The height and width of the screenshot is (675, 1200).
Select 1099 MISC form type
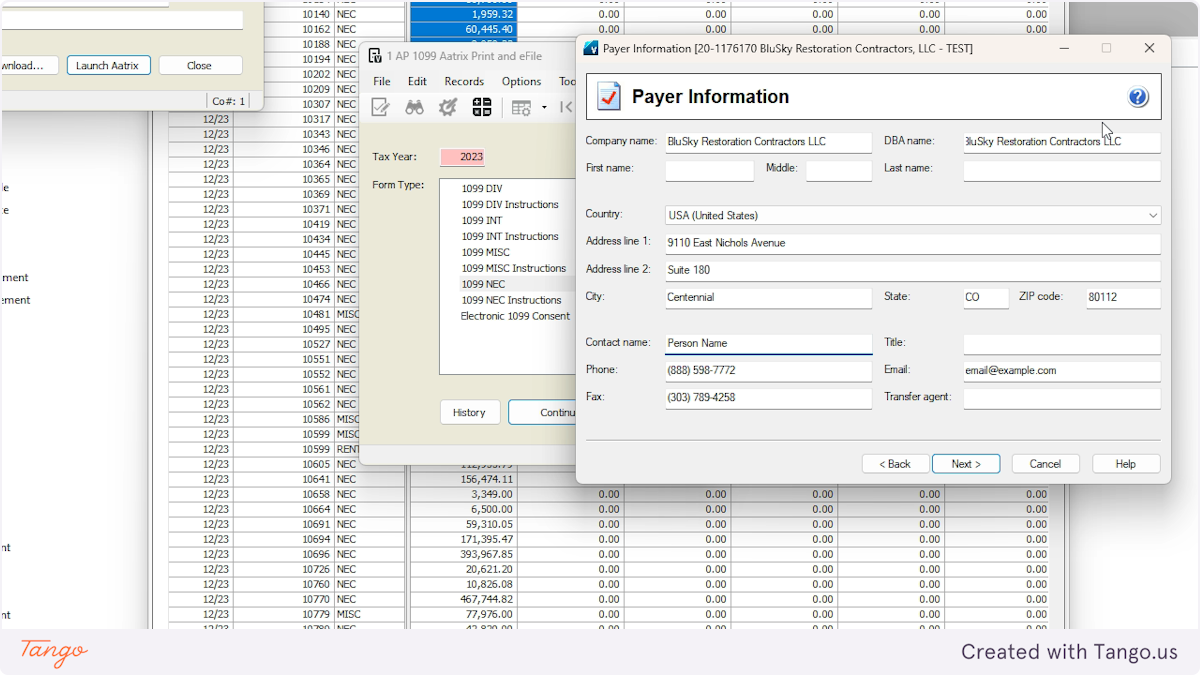[485, 252]
